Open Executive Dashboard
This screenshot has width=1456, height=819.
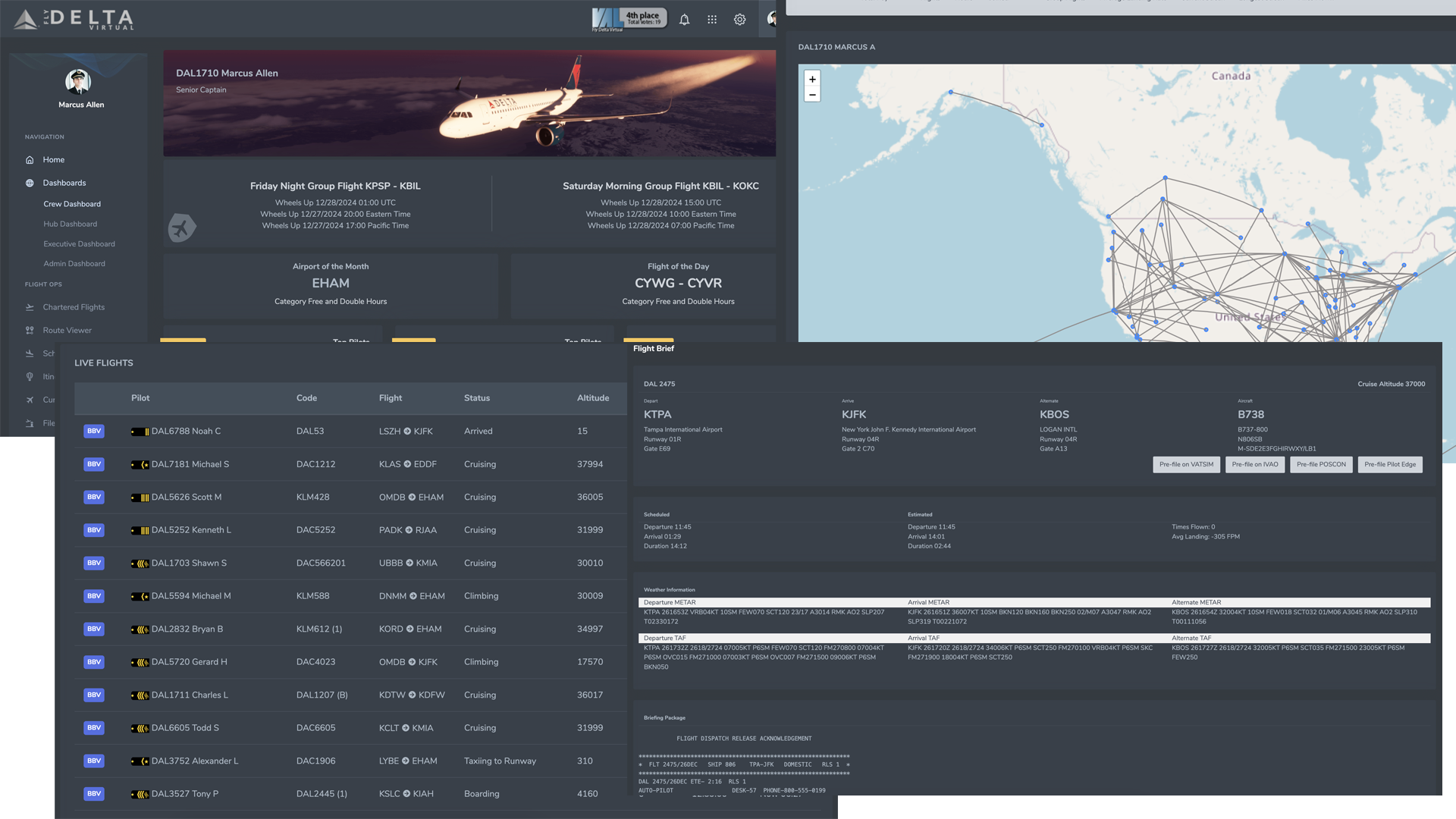[x=79, y=243]
